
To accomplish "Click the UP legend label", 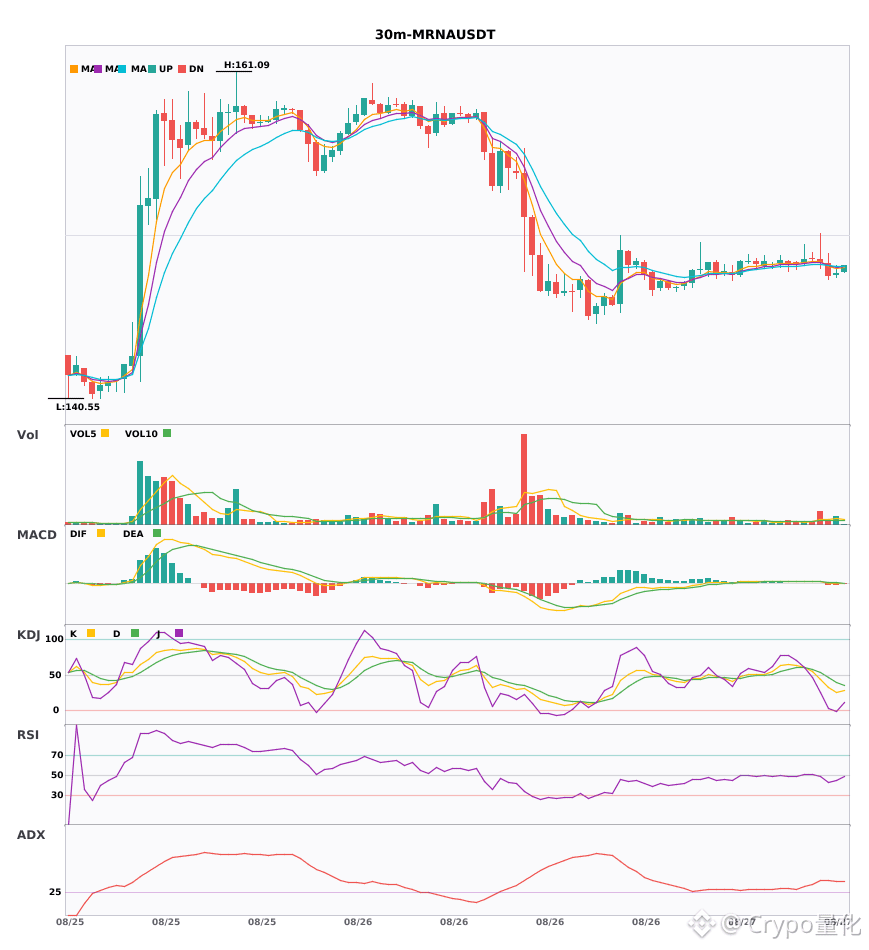I will [x=166, y=69].
